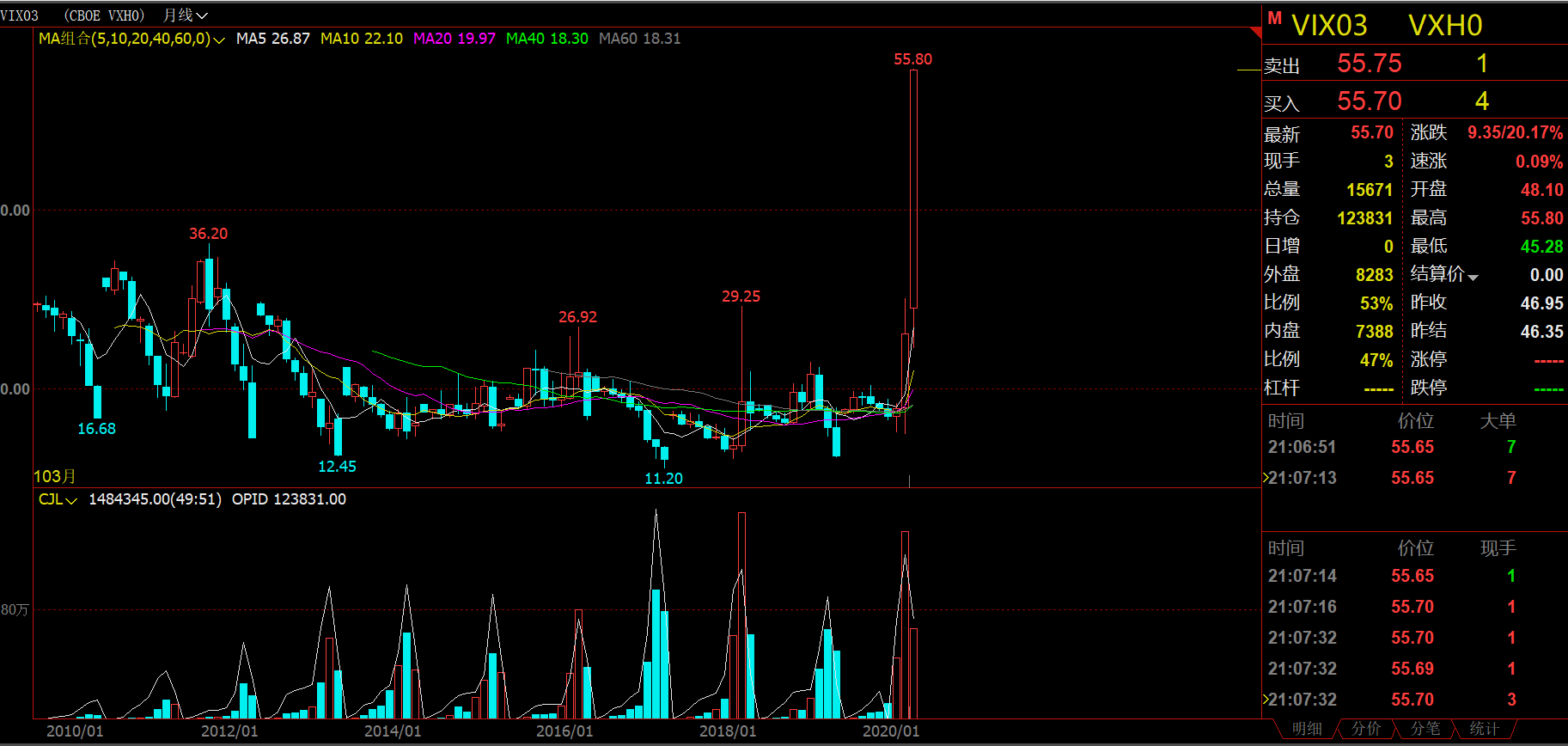This screenshot has height=746, width=1568.
Task: Expand the MA组合 indicator dropdown
Action: pos(218,40)
